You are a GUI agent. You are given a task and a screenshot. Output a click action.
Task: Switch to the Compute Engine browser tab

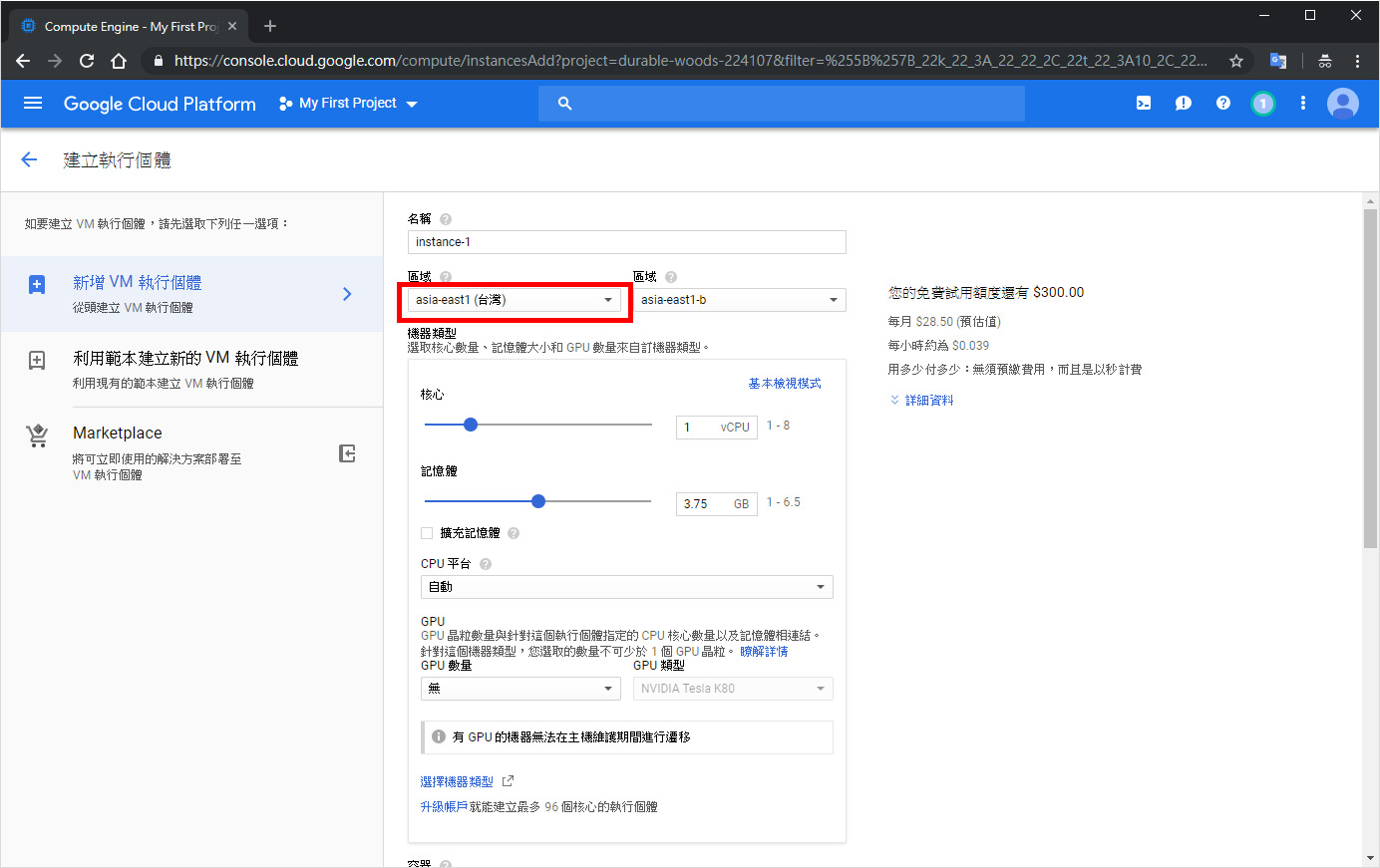[130, 27]
